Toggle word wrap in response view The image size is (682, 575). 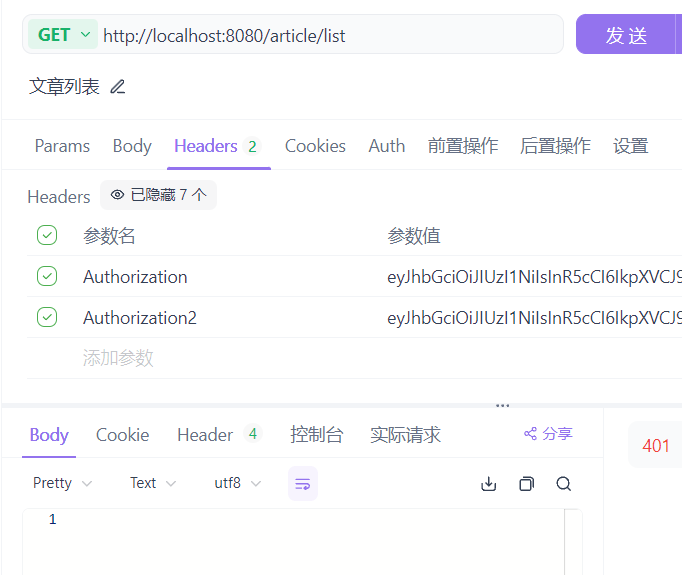[x=303, y=484]
